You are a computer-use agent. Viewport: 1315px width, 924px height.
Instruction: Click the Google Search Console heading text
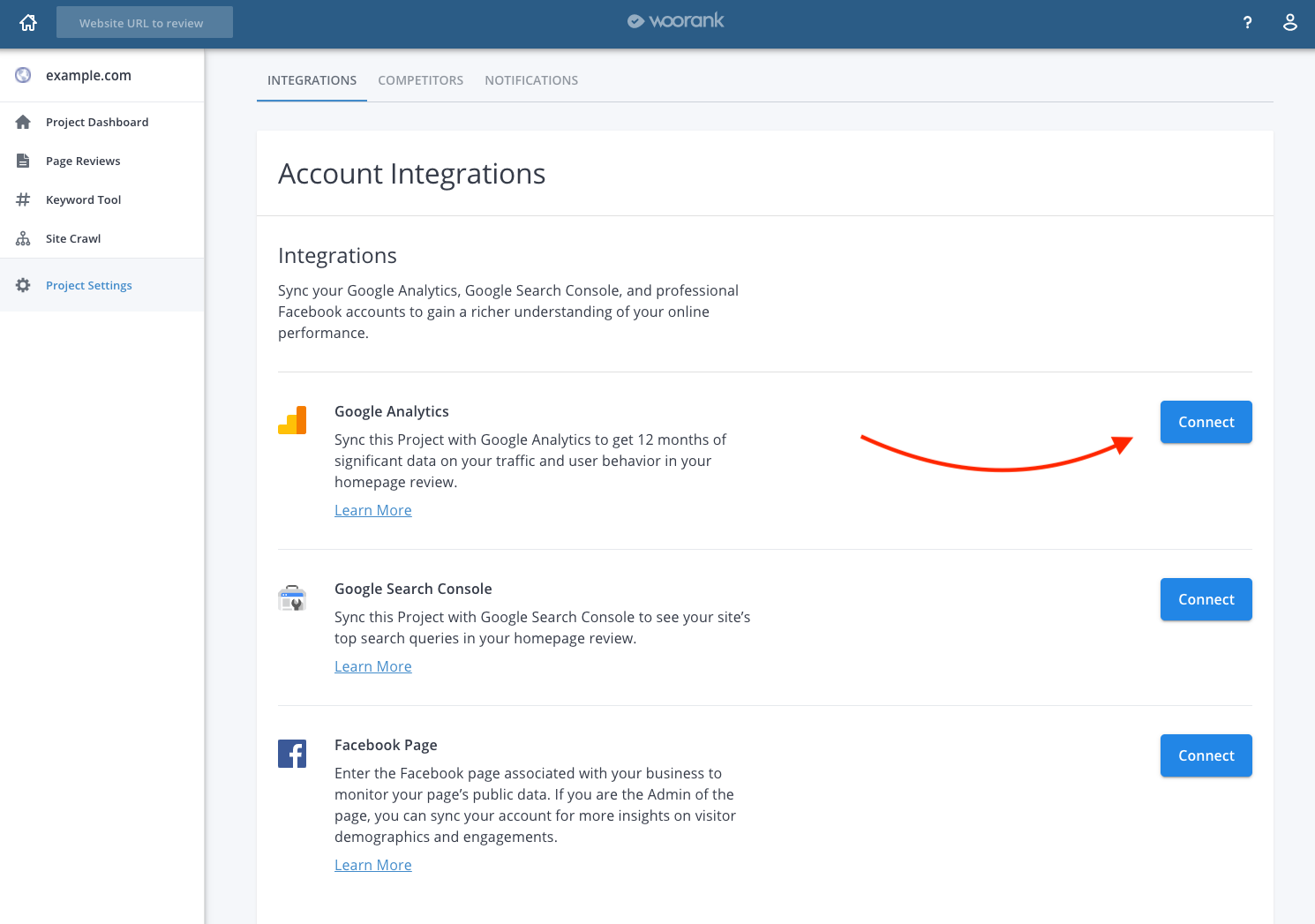tap(413, 589)
